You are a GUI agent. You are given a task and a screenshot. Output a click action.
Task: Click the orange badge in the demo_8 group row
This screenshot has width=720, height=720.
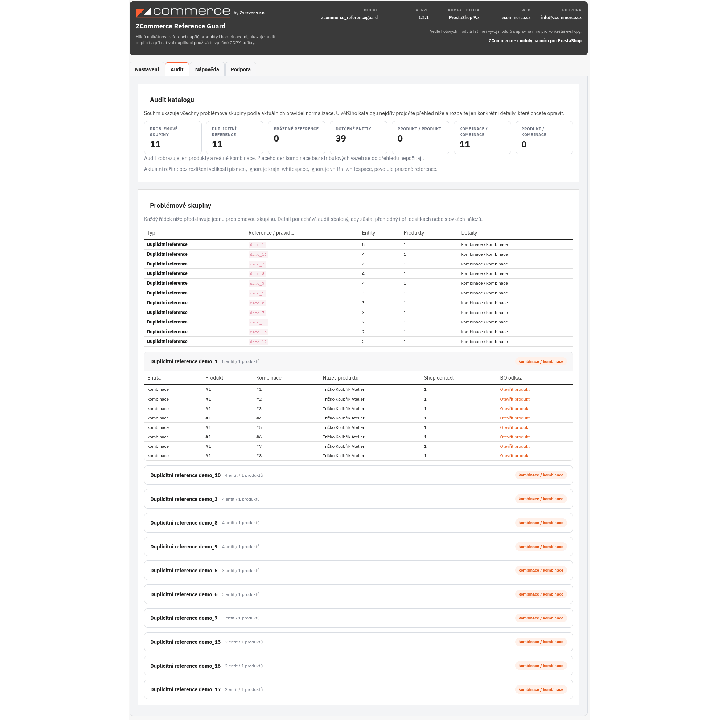(x=540, y=523)
